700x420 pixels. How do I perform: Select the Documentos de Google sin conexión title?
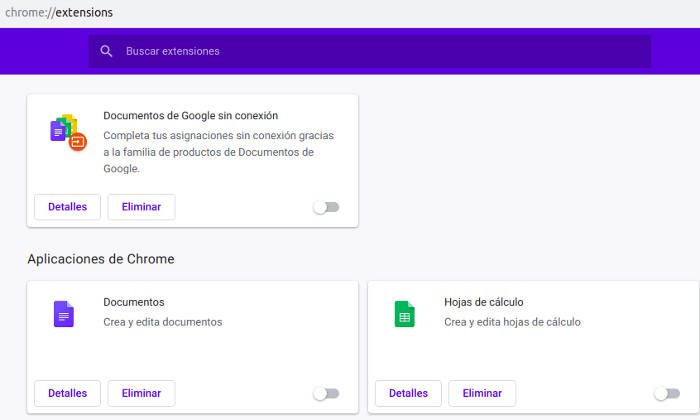click(191, 116)
